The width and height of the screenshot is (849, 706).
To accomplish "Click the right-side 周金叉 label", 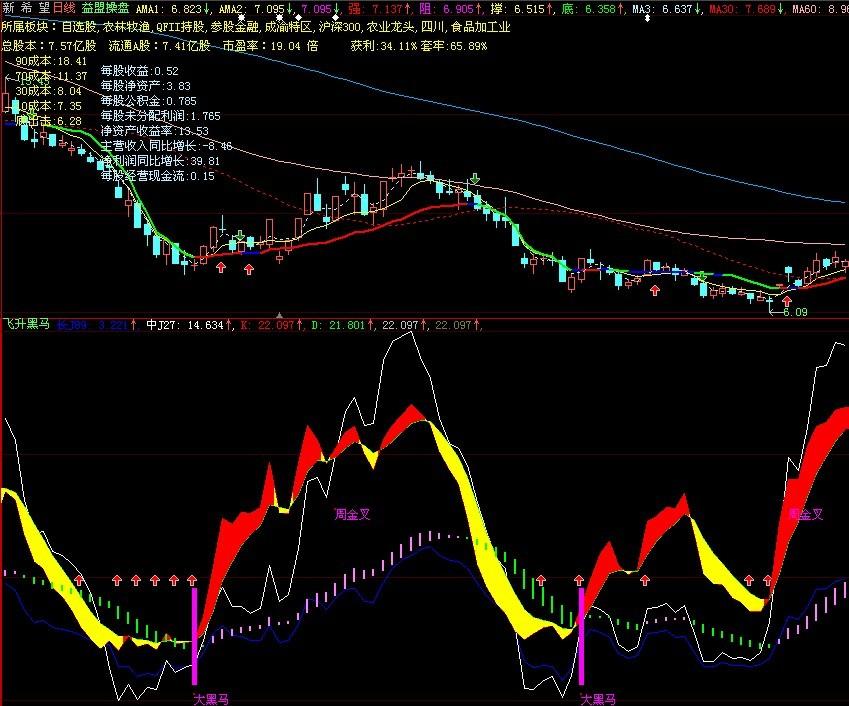I will point(806,514).
